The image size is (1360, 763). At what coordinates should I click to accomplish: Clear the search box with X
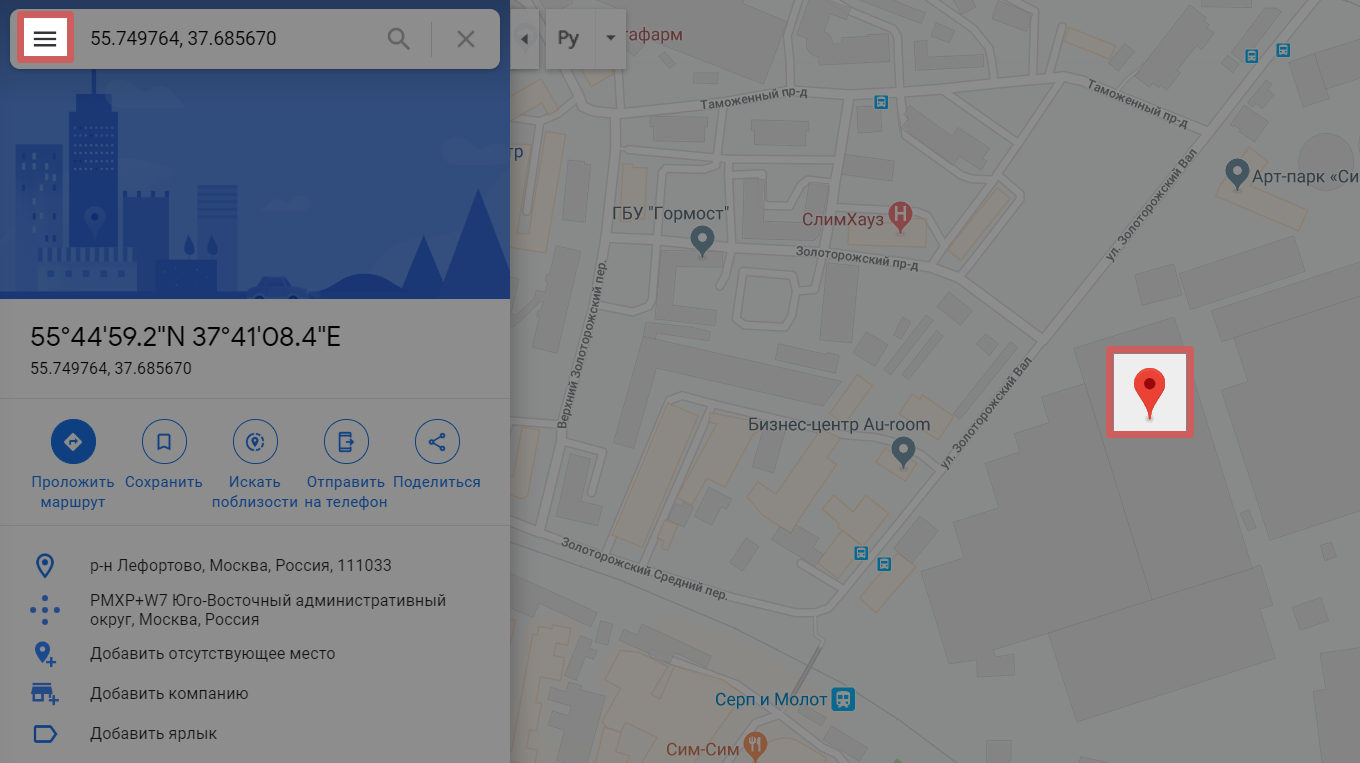pyautogui.click(x=466, y=39)
